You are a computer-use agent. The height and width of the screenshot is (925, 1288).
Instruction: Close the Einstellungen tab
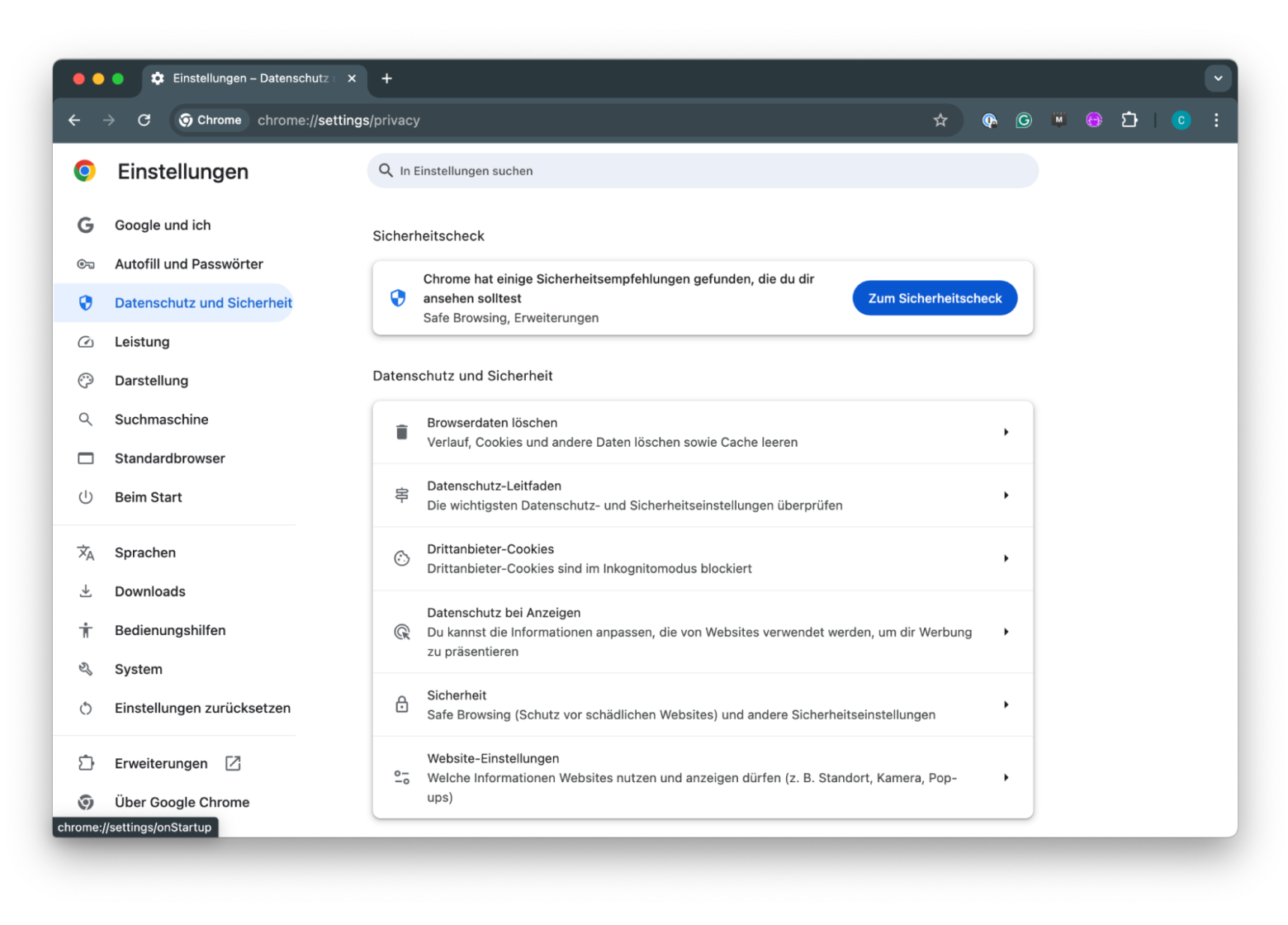(x=352, y=78)
